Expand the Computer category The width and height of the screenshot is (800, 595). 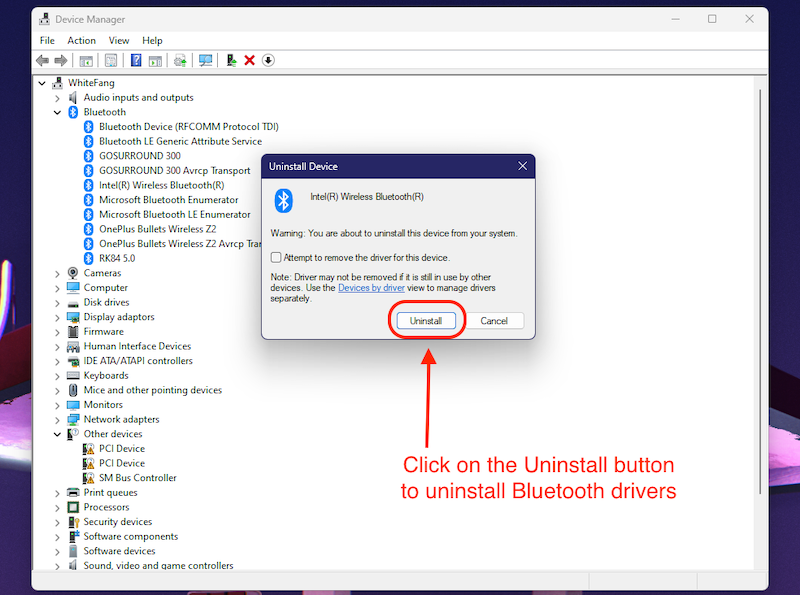(57, 288)
